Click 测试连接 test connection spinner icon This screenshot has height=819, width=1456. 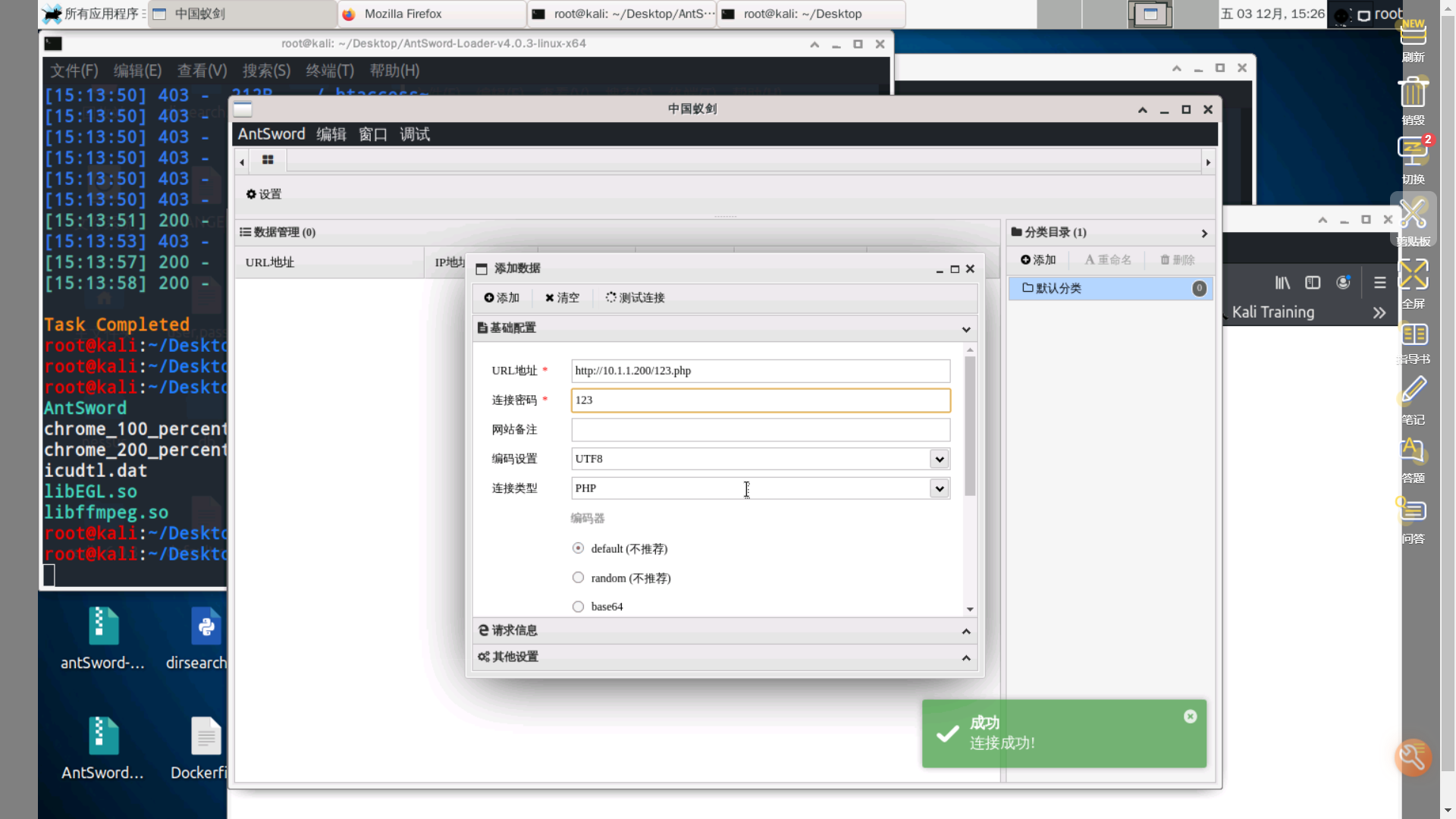pyautogui.click(x=610, y=297)
